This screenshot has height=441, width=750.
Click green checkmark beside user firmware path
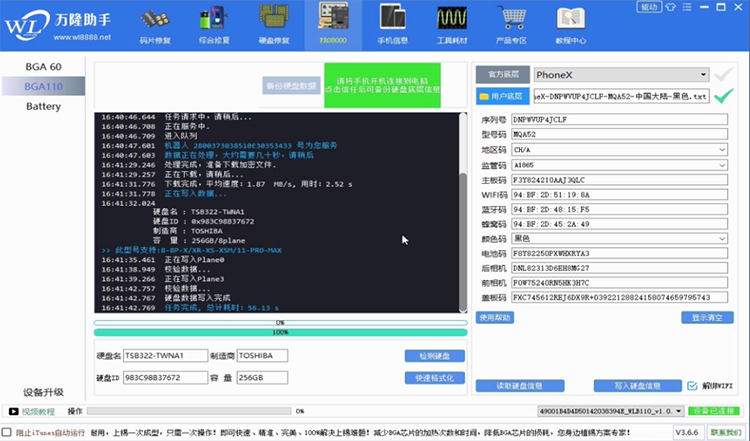tap(724, 96)
